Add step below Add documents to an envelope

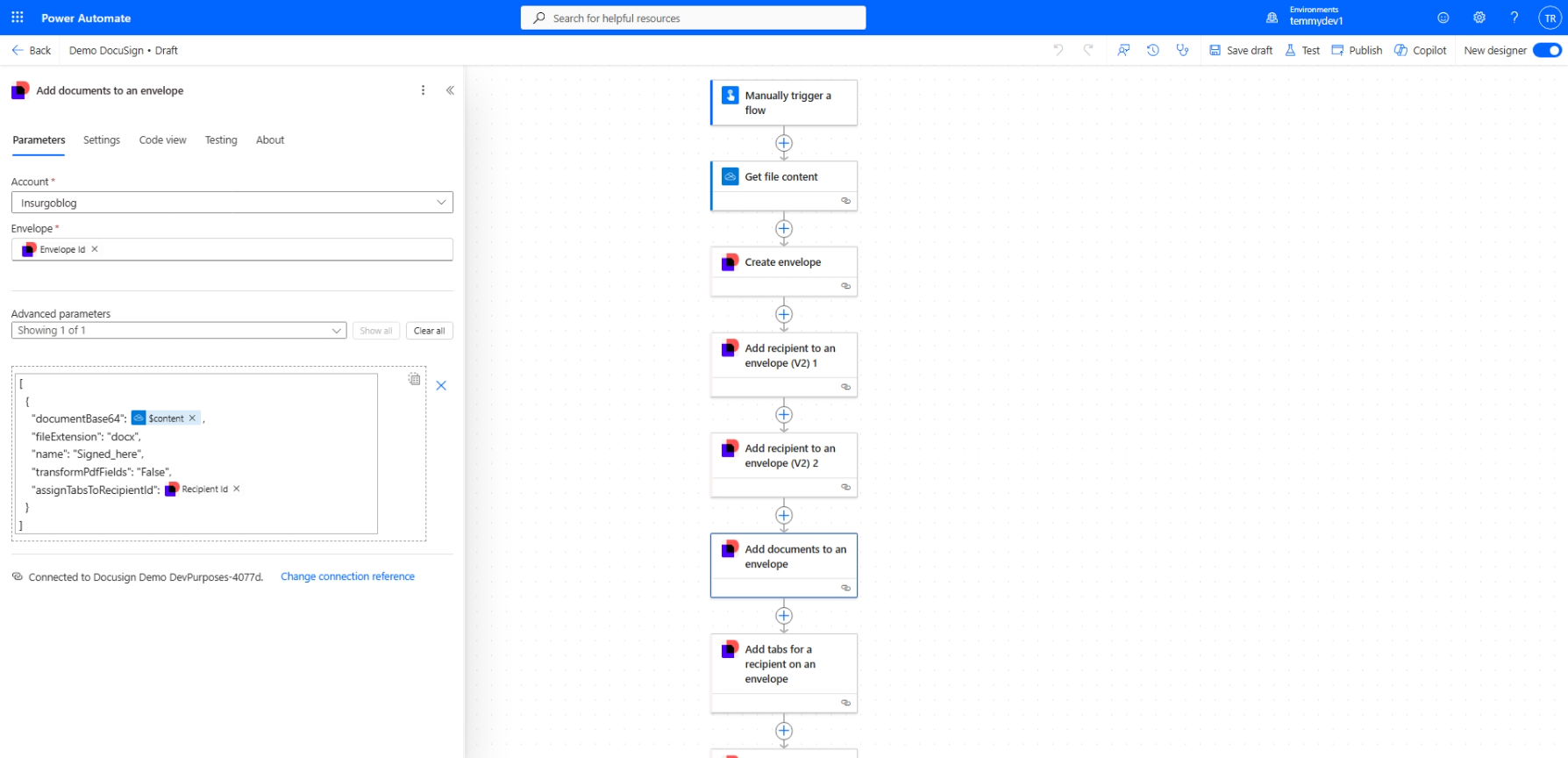coord(784,616)
